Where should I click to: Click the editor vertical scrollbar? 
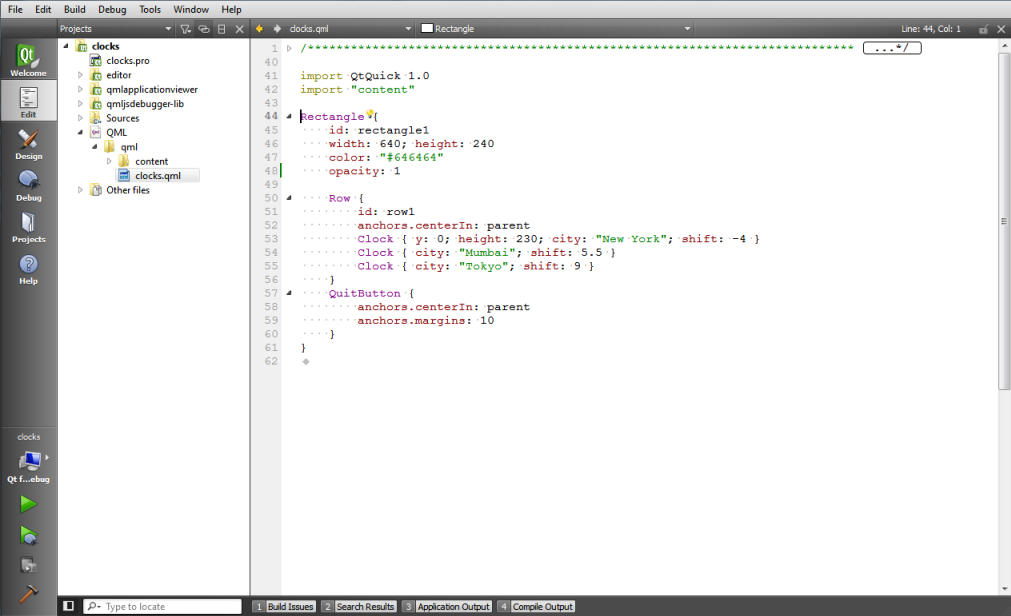click(1004, 221)
